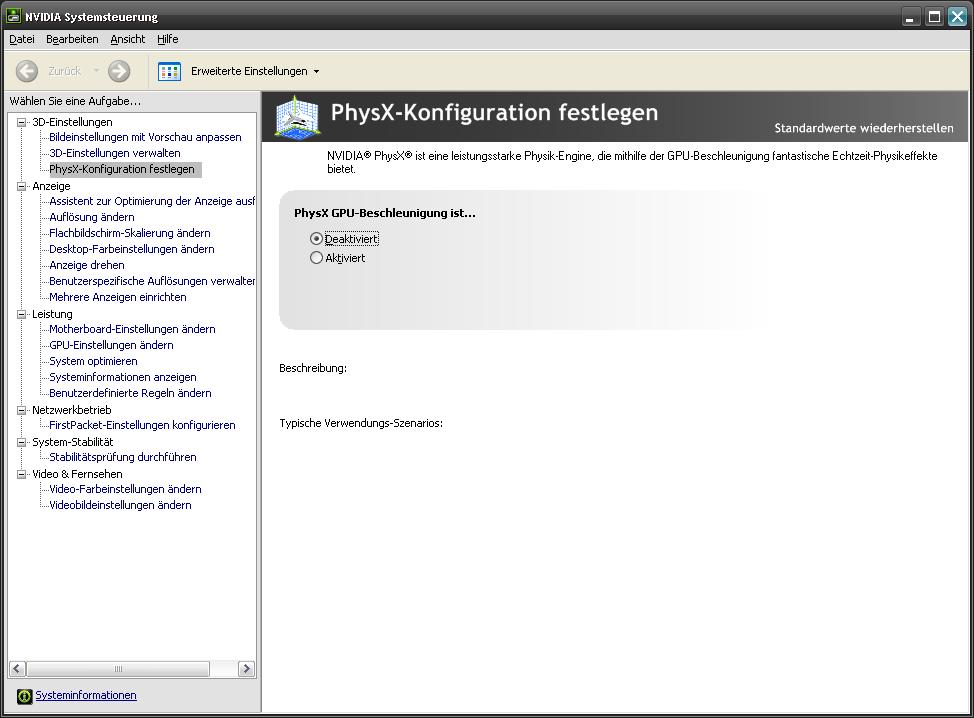Open Bildeinstellungen mit Vorschau anpassen
Viewport: 974px width, 718px height.
[x=145, y=137]
